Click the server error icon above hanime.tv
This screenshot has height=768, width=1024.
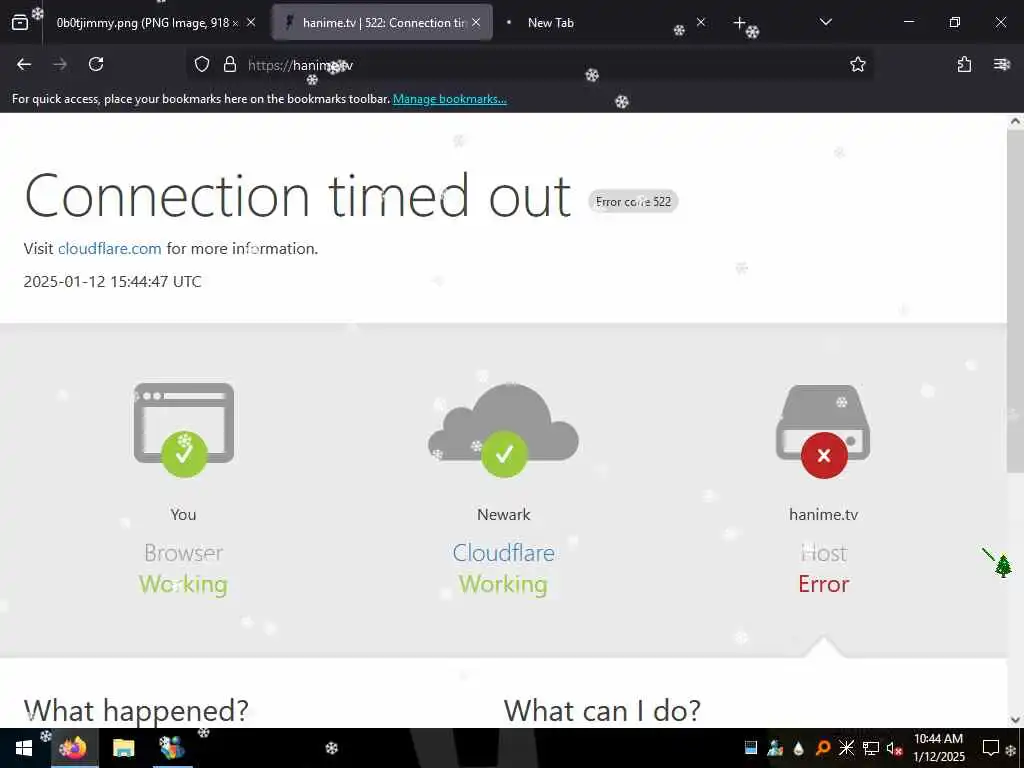click(823, 431)
